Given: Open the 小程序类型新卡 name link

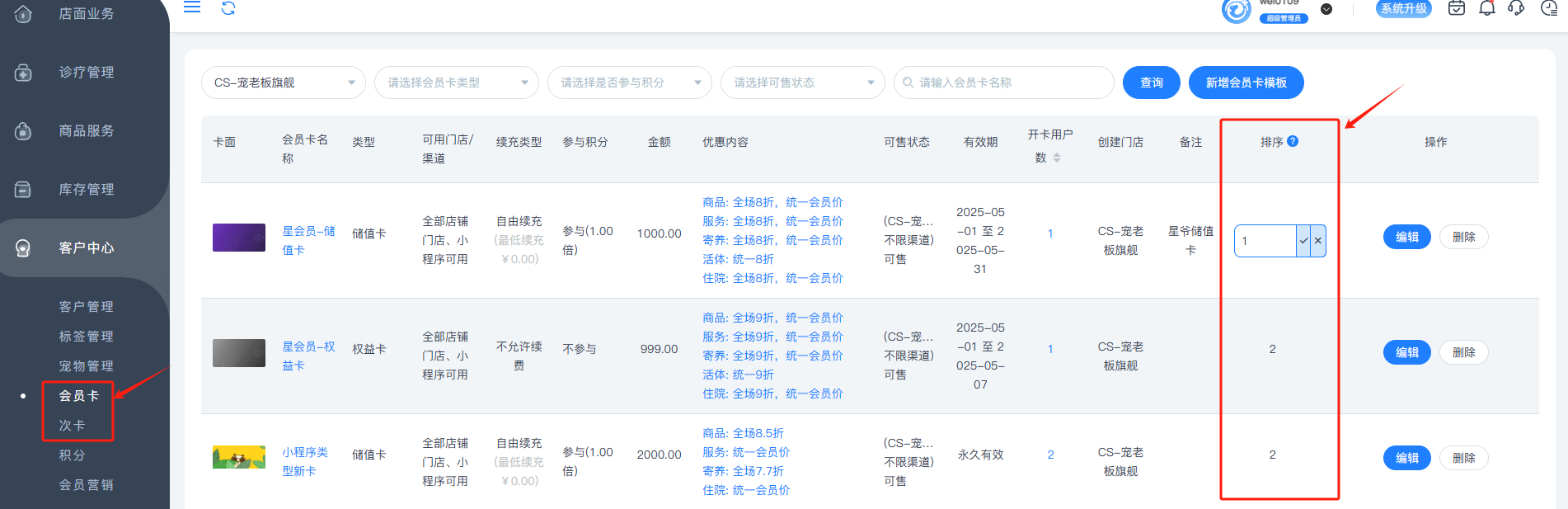Looking at the screenshot, I should 305,461.
